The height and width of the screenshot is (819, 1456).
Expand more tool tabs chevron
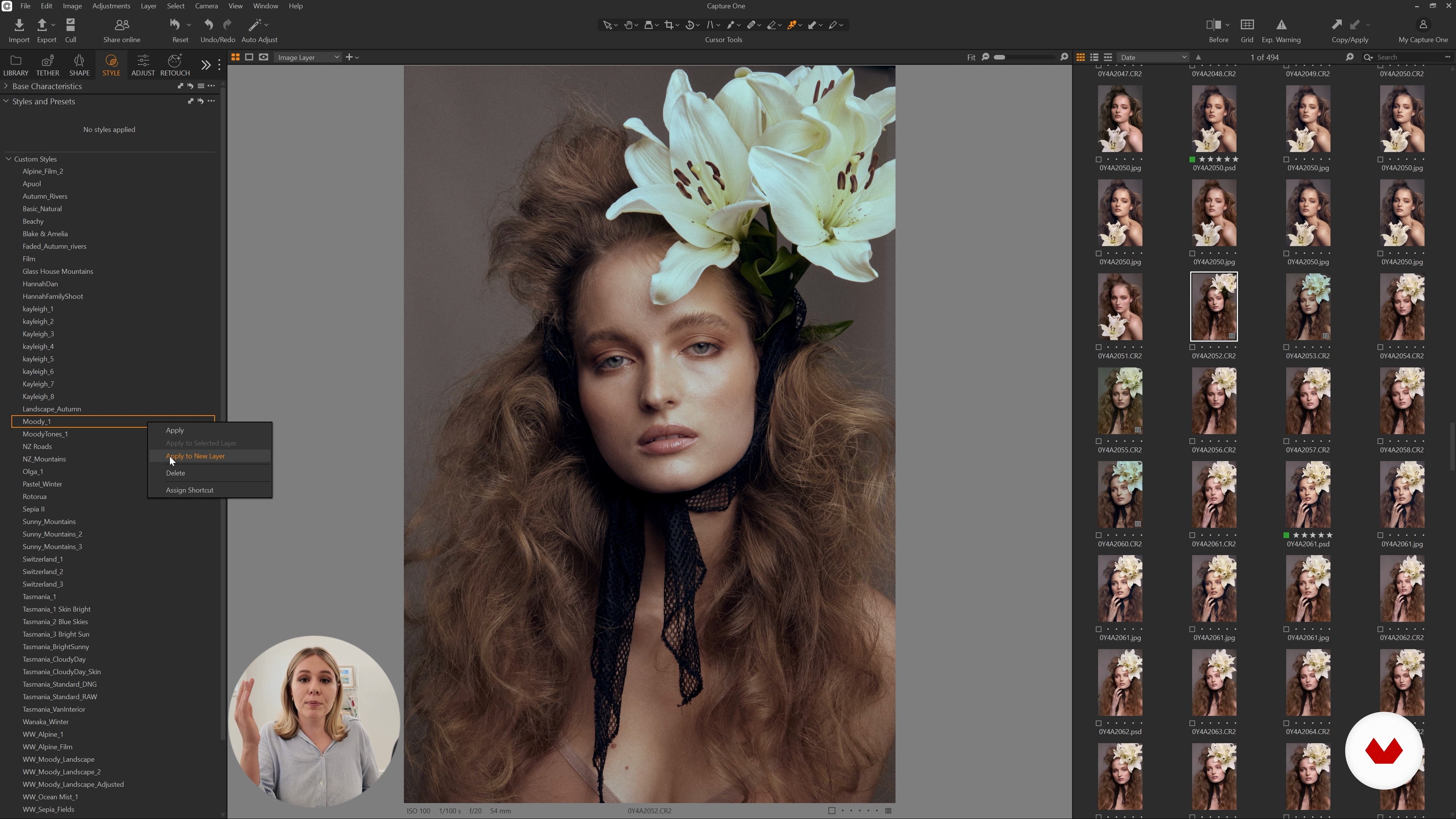[206, 66]
